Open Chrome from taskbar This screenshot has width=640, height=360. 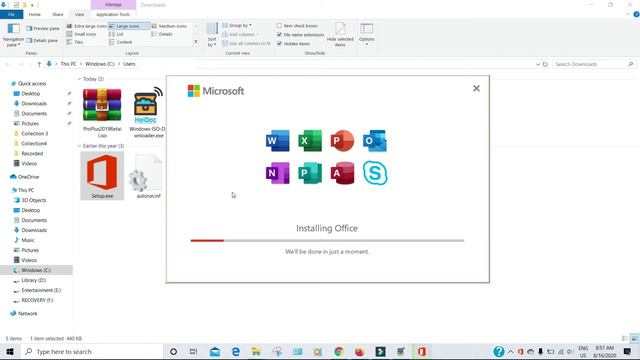tap(339, 351)
